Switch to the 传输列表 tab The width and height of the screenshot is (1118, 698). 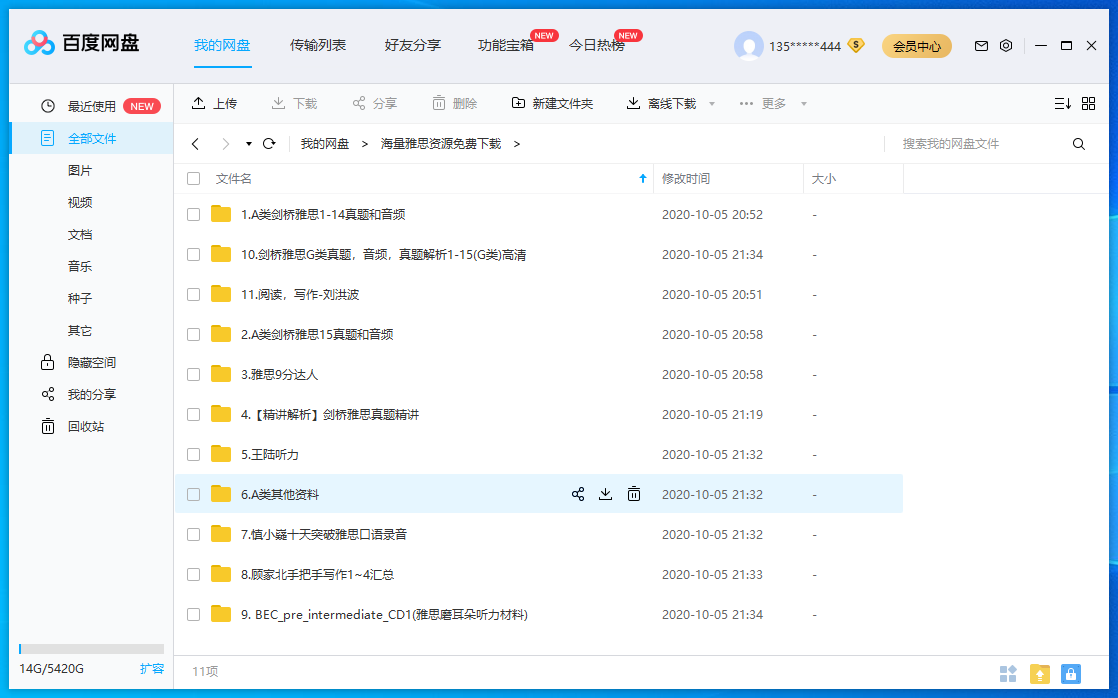[318, 45]
